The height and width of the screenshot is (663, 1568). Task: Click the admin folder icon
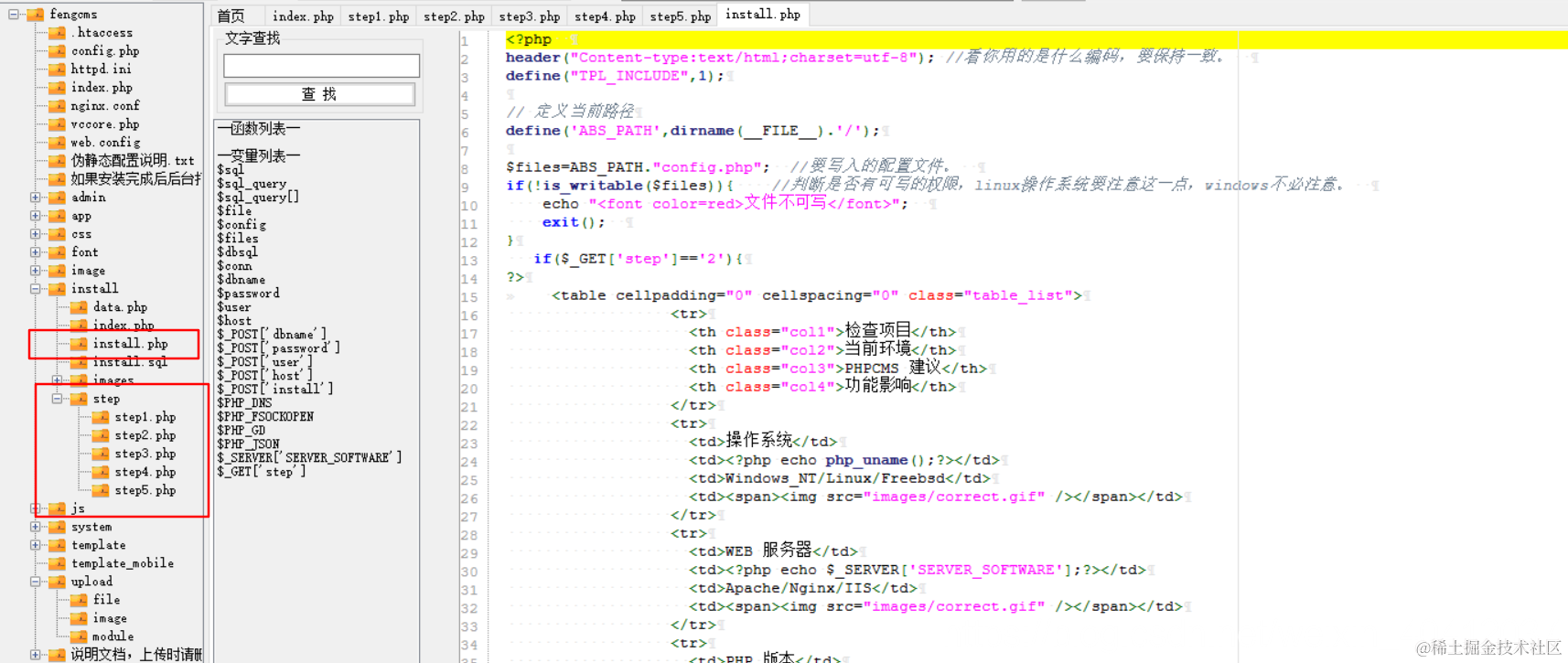tap(58, 198)
